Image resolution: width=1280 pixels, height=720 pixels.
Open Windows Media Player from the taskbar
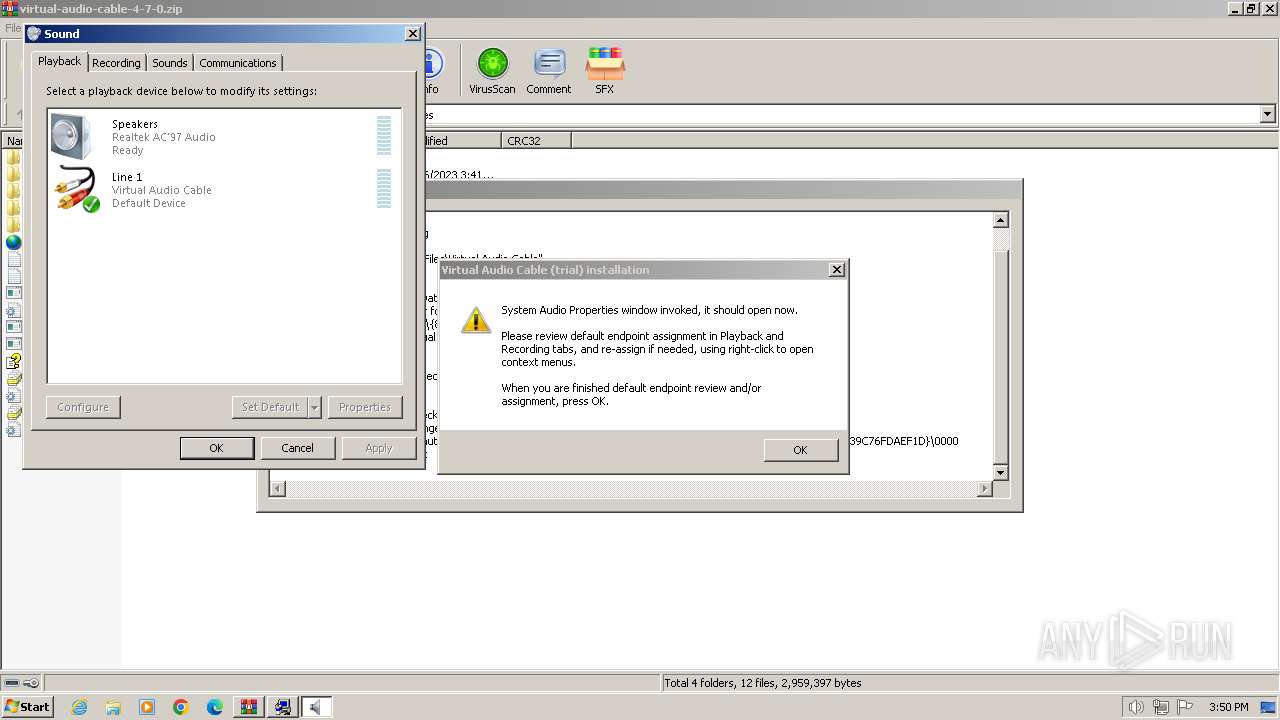(147, 707)
